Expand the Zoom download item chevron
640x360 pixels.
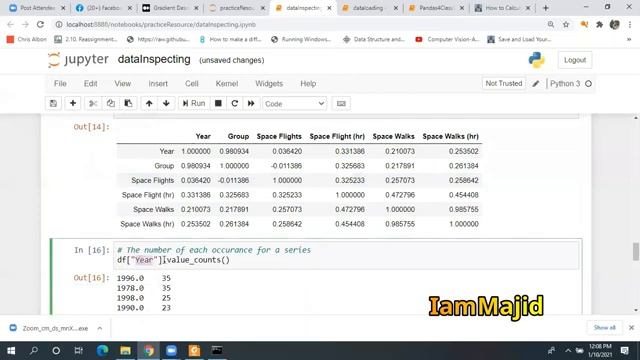(x=100, y=328)
